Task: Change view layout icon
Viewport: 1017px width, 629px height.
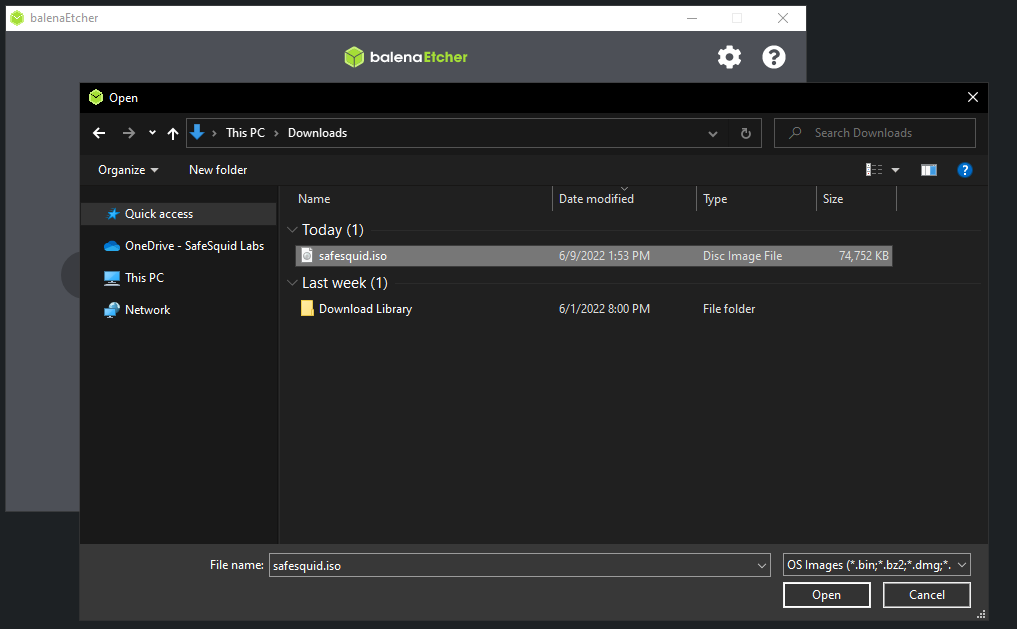Action: (x=874, y=170)
